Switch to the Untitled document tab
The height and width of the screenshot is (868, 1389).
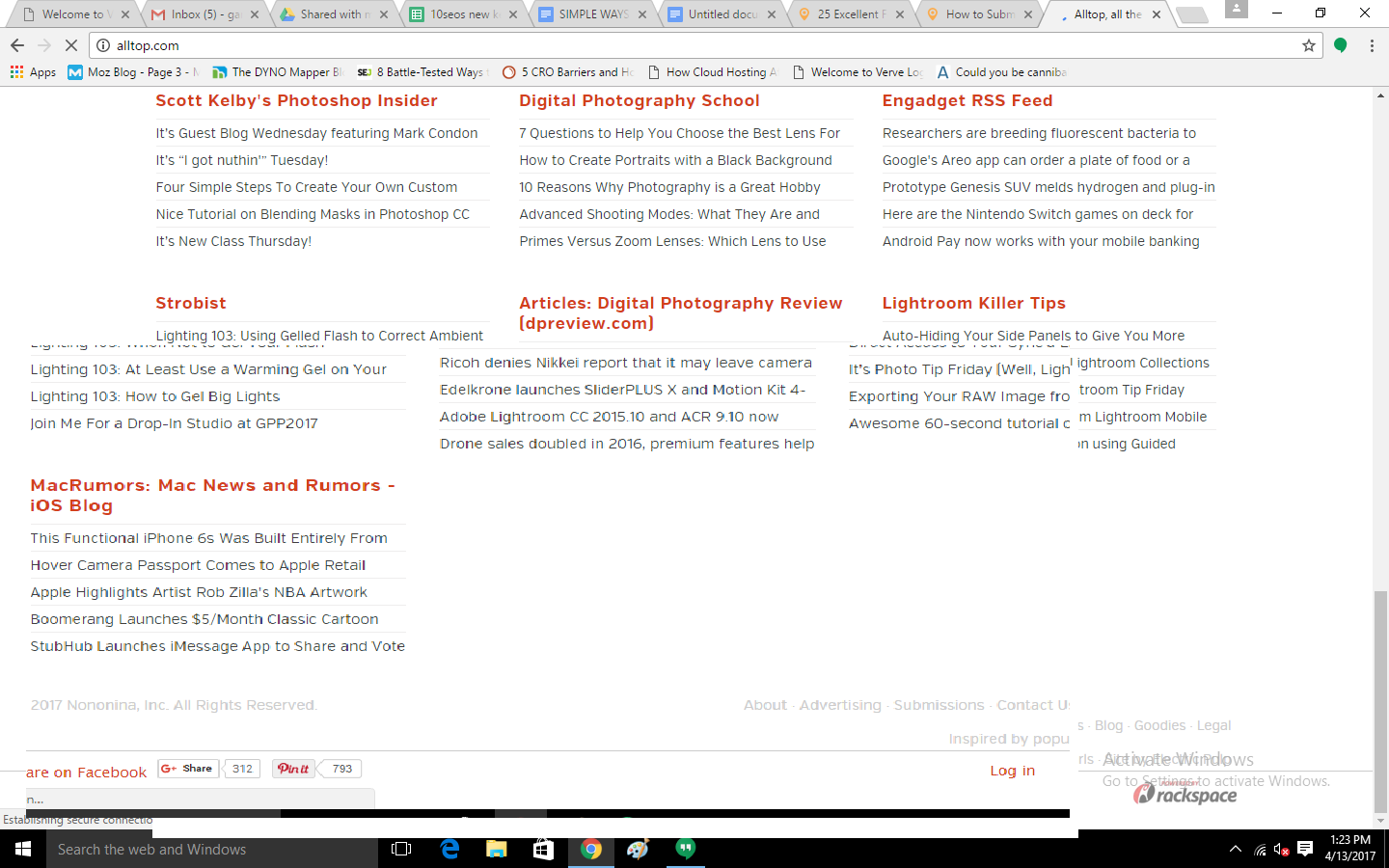click(721, 14)
